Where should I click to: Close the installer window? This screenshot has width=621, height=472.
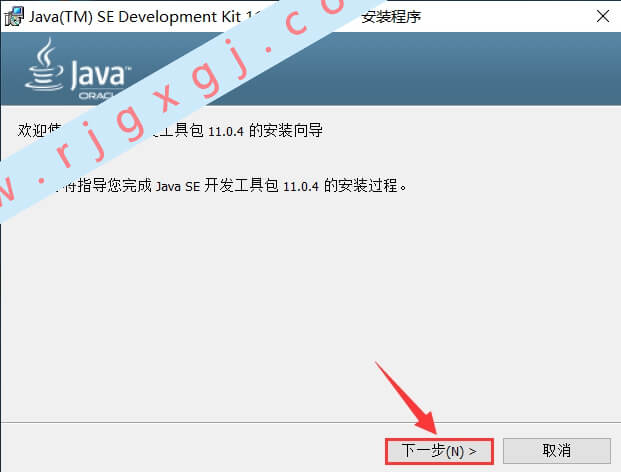pos(603,16)
